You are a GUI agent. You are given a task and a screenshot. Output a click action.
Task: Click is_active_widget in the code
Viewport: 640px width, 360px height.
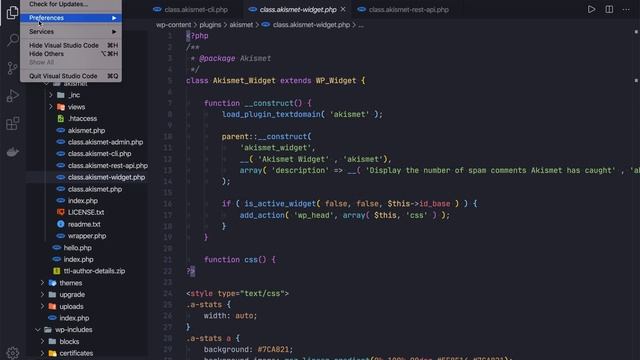point(280,203)
